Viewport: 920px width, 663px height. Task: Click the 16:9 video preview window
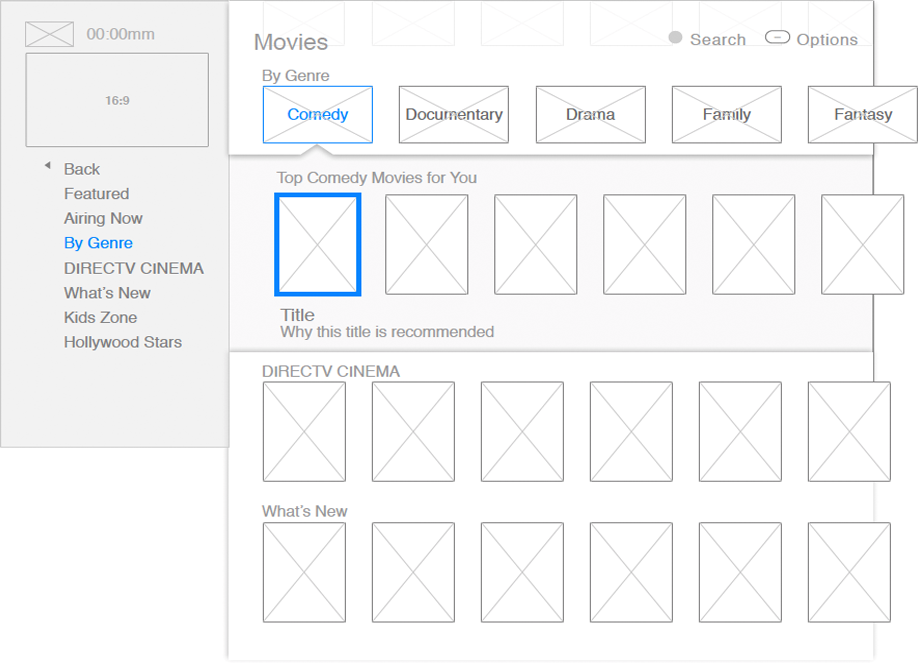click(117, 100)
